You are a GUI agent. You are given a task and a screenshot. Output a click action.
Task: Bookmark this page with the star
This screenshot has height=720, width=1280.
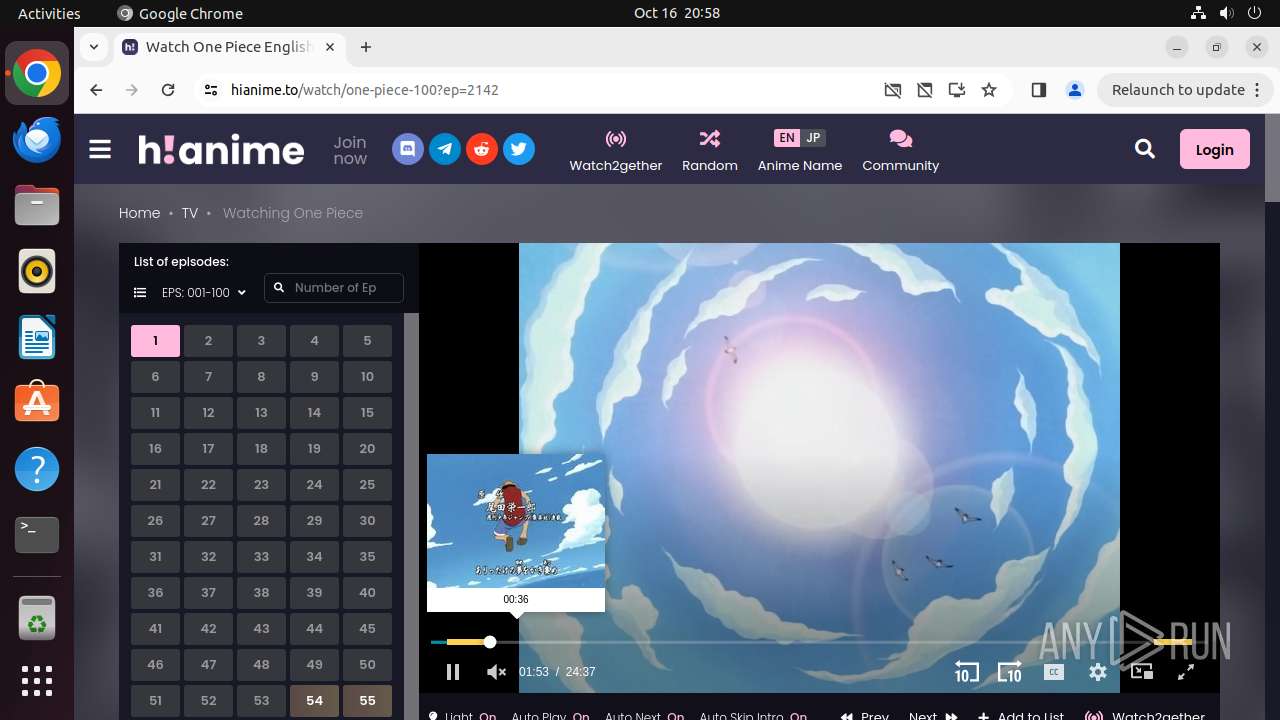pos(989,90)
